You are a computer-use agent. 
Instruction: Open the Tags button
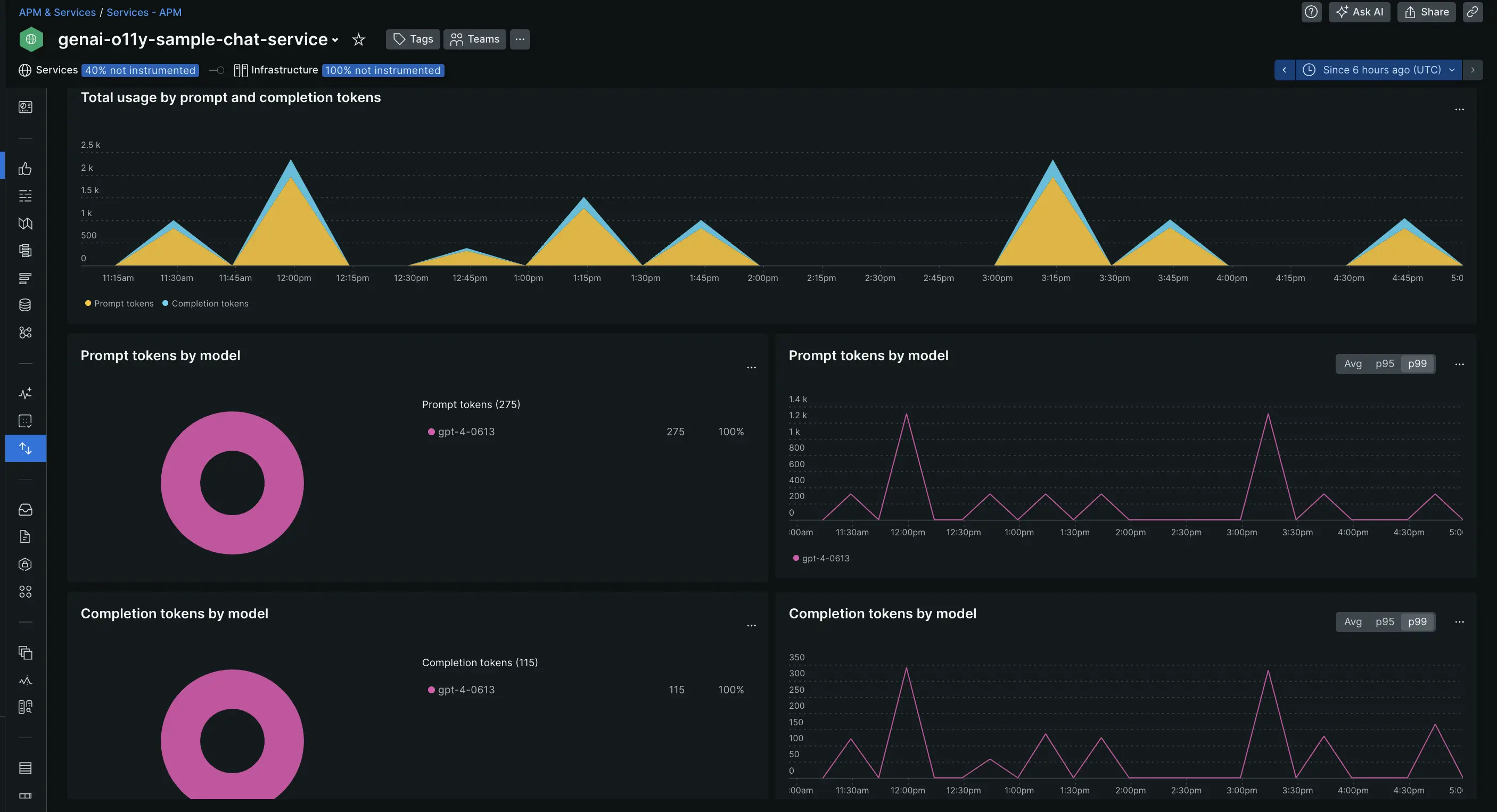pos(413,39)
